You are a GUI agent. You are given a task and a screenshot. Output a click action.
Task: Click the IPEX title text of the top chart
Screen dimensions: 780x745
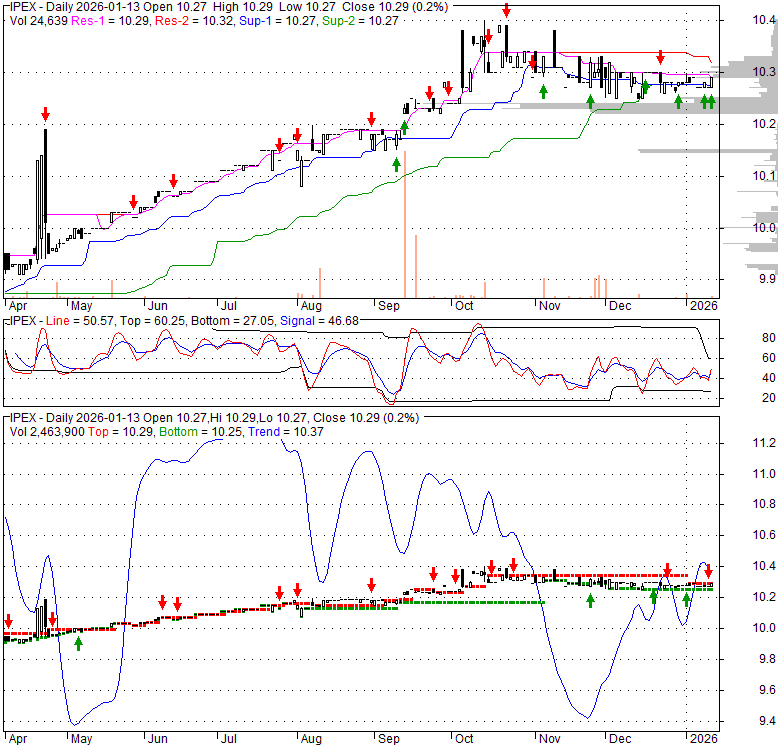[x=24, y=7]
